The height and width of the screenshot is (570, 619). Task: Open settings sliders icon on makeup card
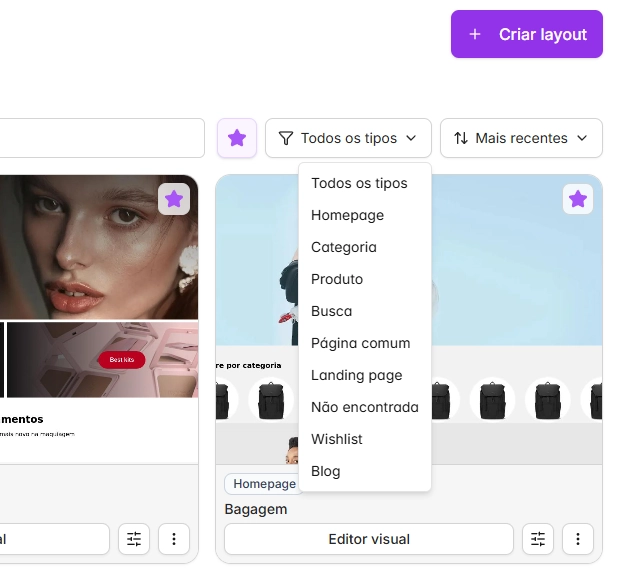(x=134, y=539)
